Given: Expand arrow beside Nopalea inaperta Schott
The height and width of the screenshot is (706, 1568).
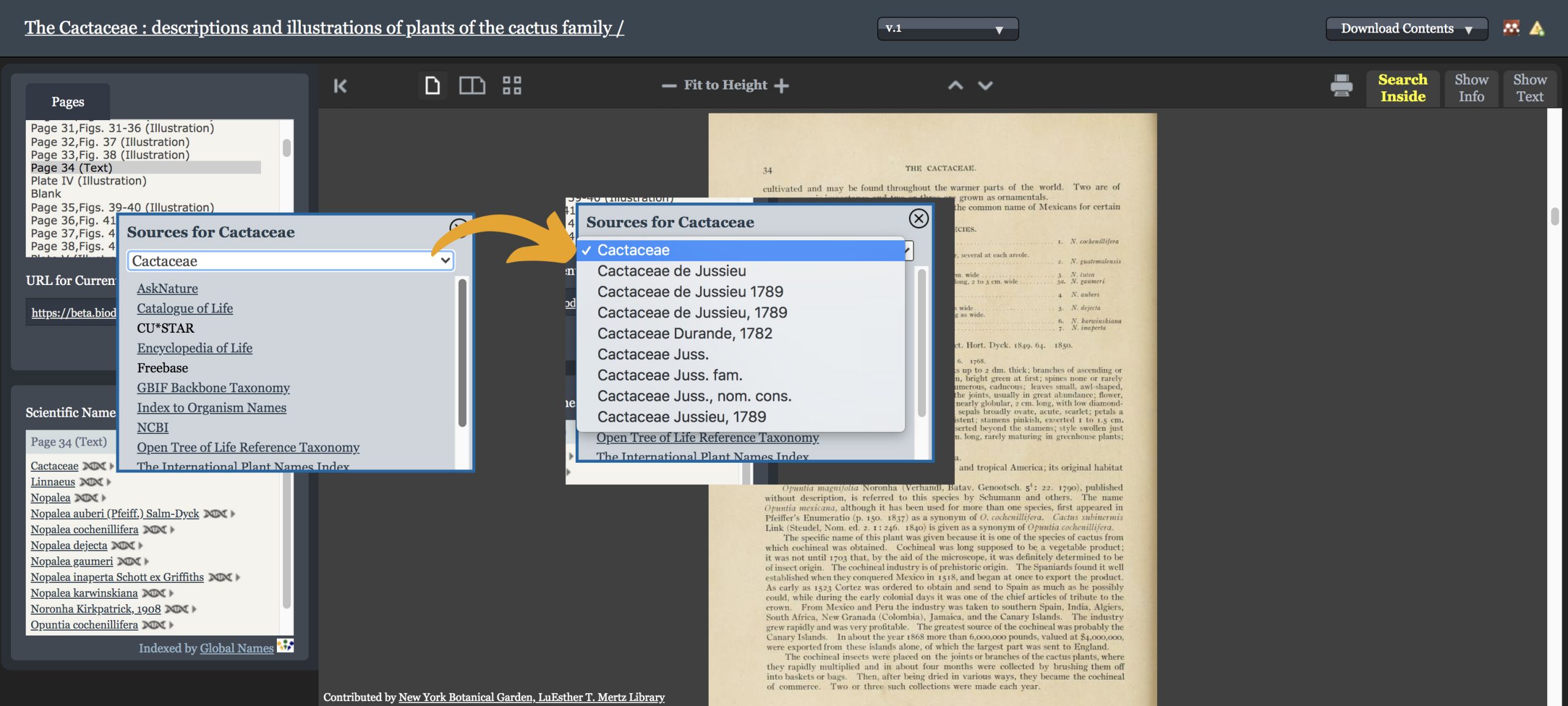Looking at the screenshot, I should pyautogui.click(x=238, y=577).
